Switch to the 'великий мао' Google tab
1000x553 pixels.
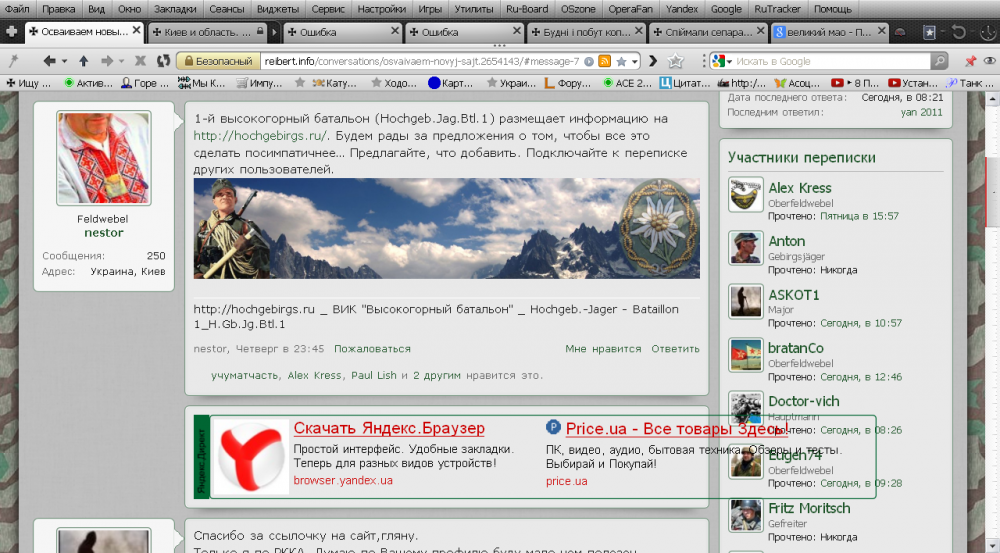pyautogui.click(x=829, y=32)
